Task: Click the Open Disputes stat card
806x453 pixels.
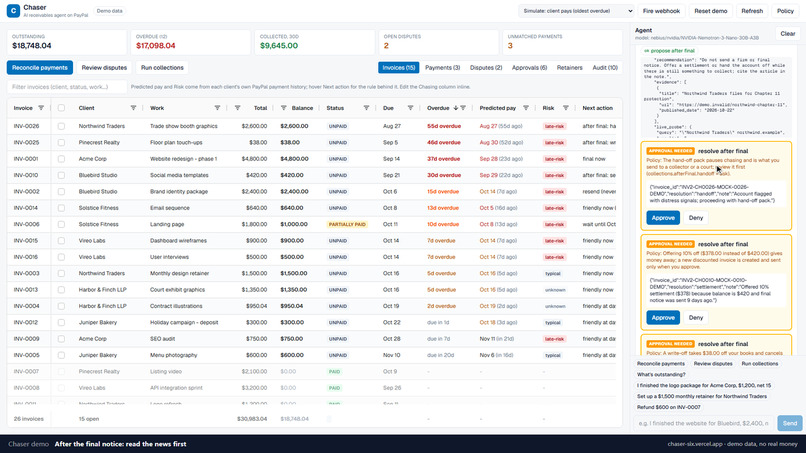Action: click(x=437, y=42)
